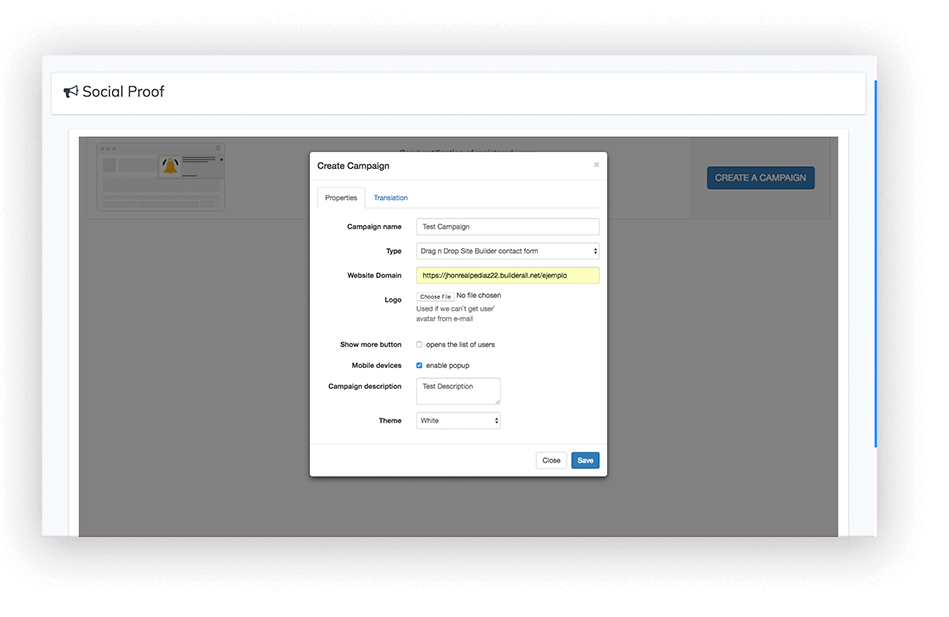Click into the Website Domain field

(507, 275)
